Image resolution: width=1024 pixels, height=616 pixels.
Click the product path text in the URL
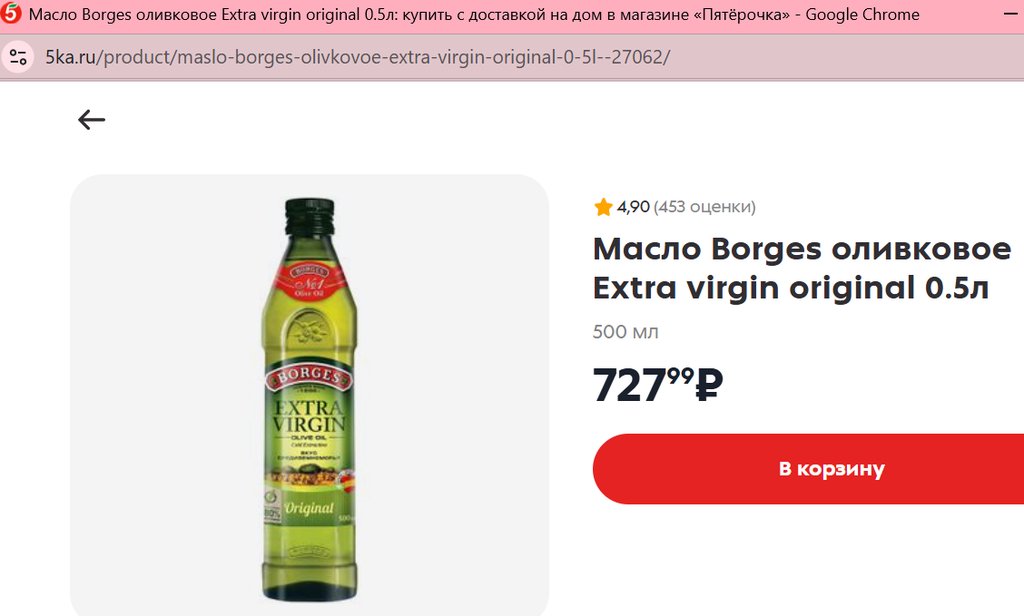pos(383,57)
